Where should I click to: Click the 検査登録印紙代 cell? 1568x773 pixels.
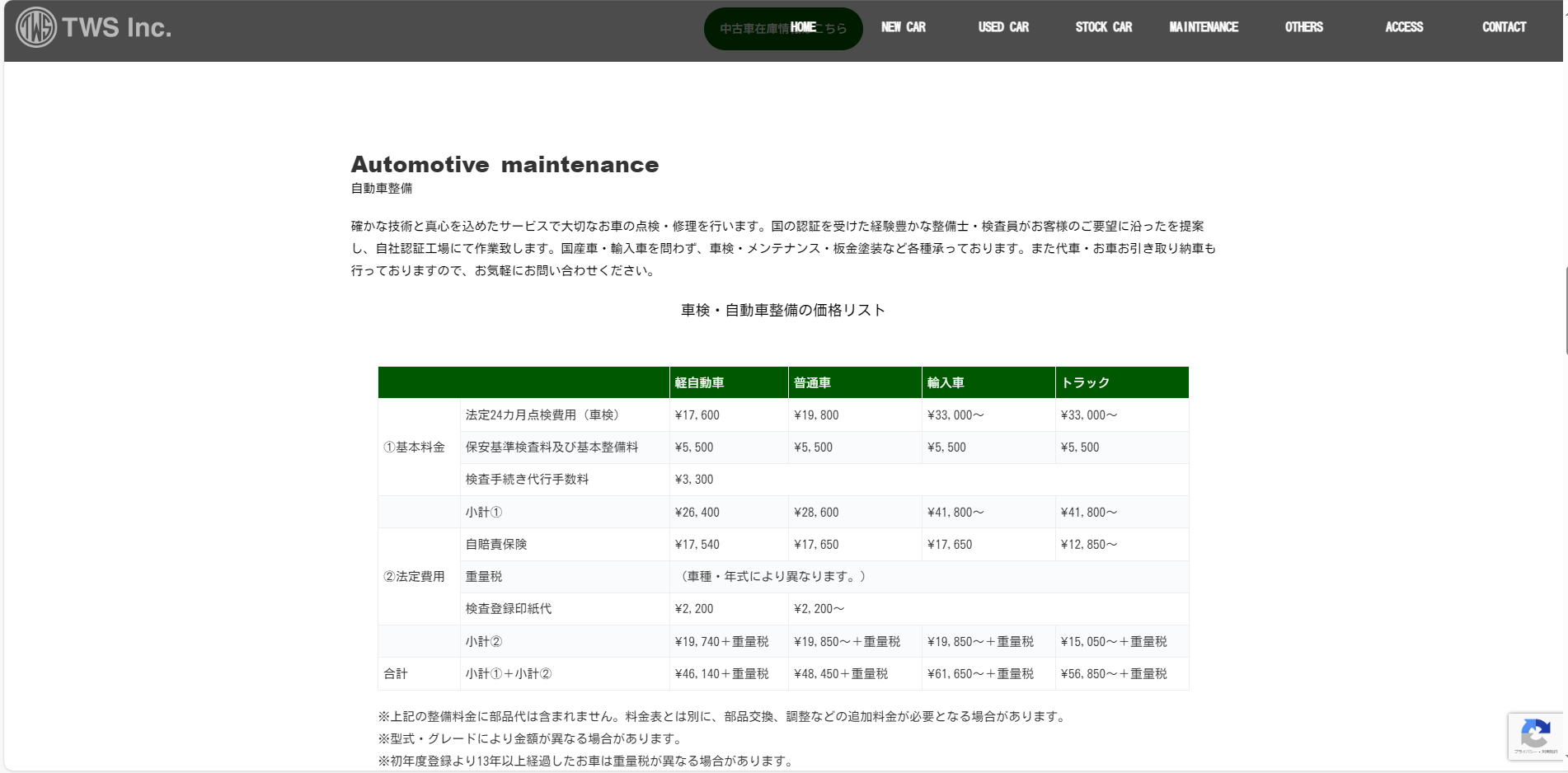click(565, 609)
